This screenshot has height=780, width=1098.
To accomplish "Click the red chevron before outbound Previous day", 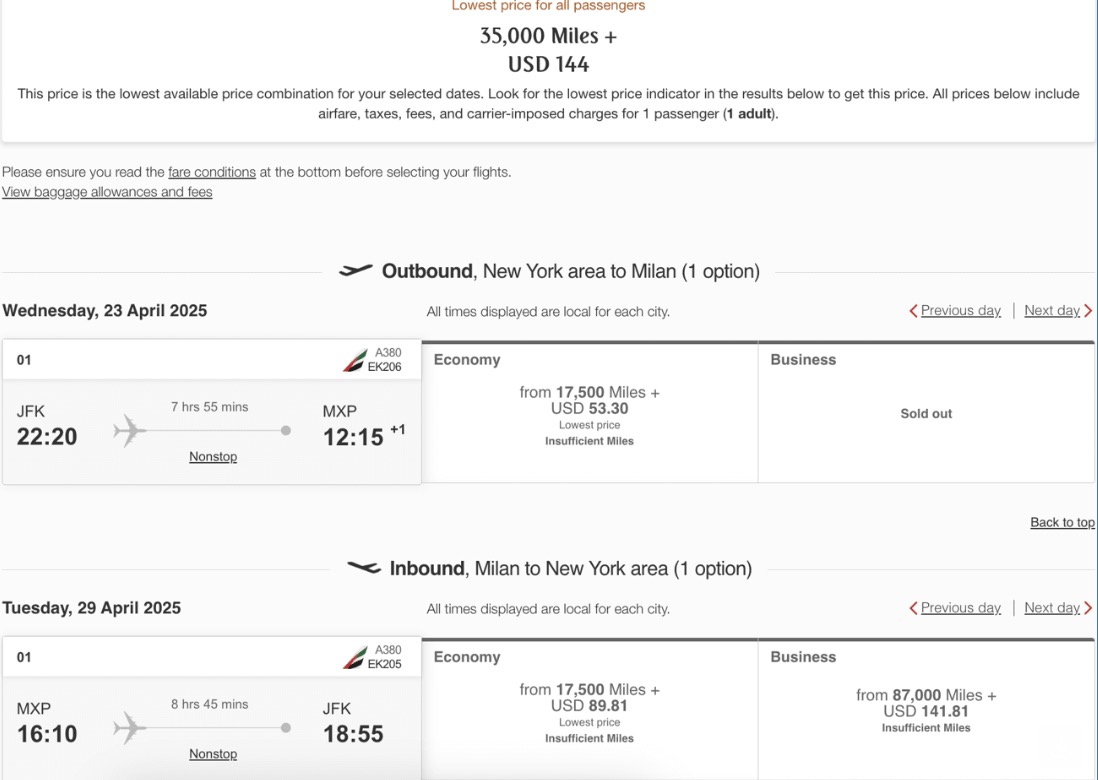I will (911, 310).
